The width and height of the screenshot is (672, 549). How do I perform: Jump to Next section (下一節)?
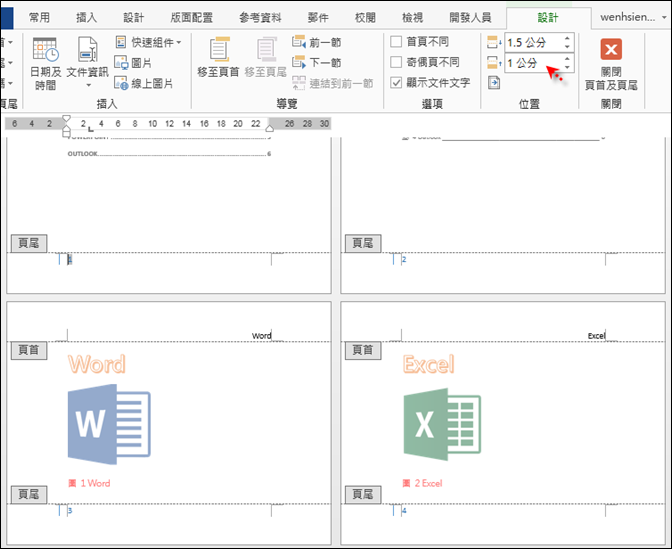(x=317, y=63)
